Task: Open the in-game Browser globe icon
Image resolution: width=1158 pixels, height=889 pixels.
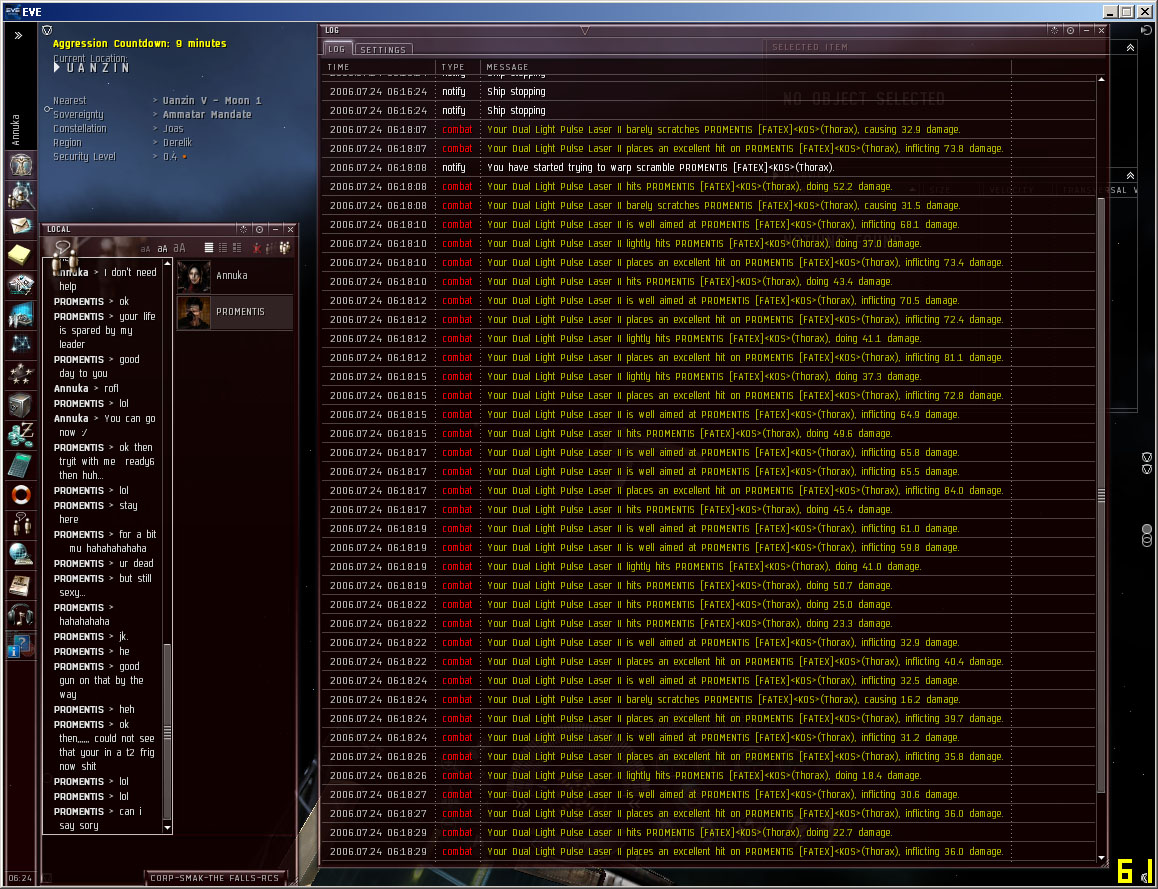Action: click(21, 554)
